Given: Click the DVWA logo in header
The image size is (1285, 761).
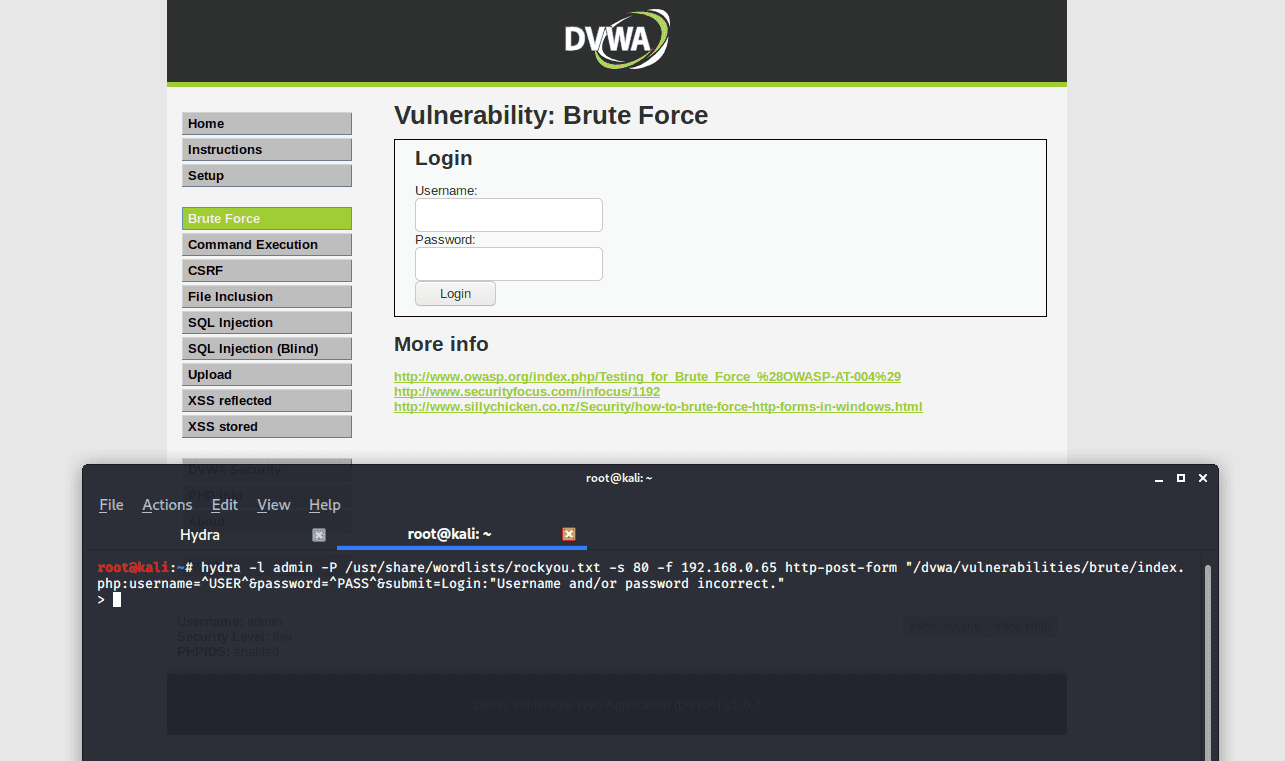Looking at the screenshot, I should [x=616, y=39].
